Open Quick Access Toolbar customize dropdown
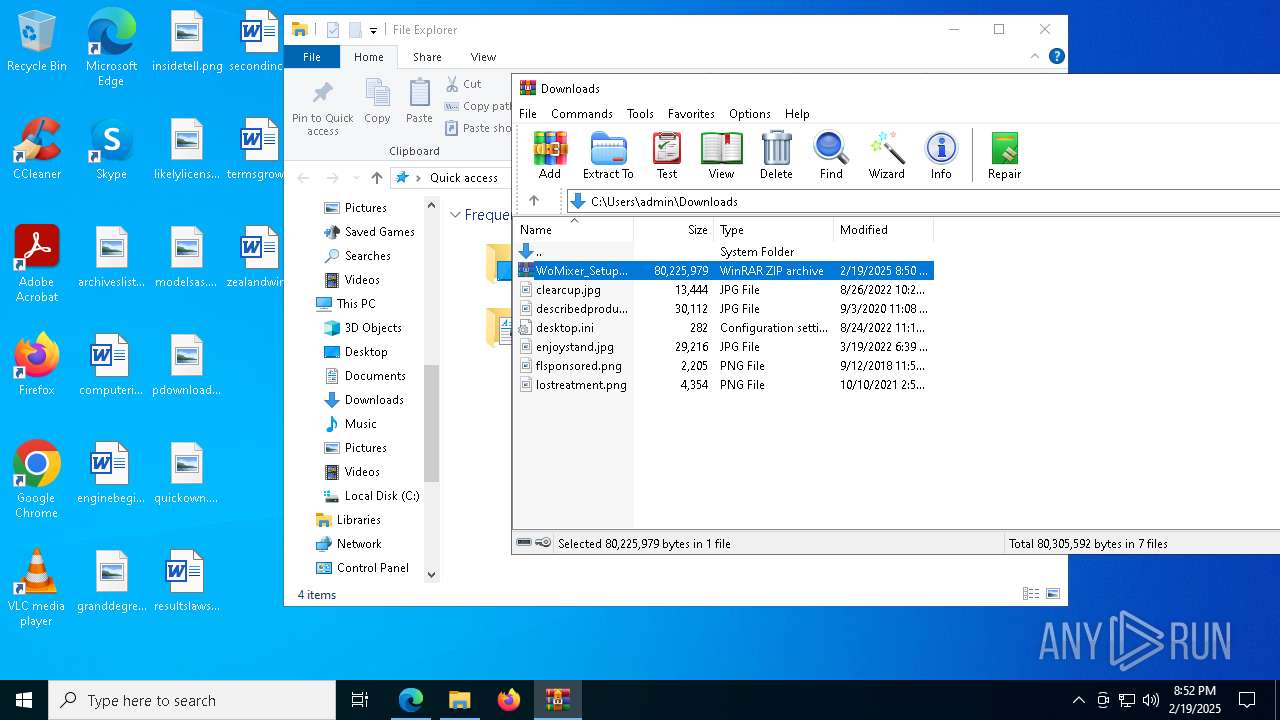 coord(373,31)
